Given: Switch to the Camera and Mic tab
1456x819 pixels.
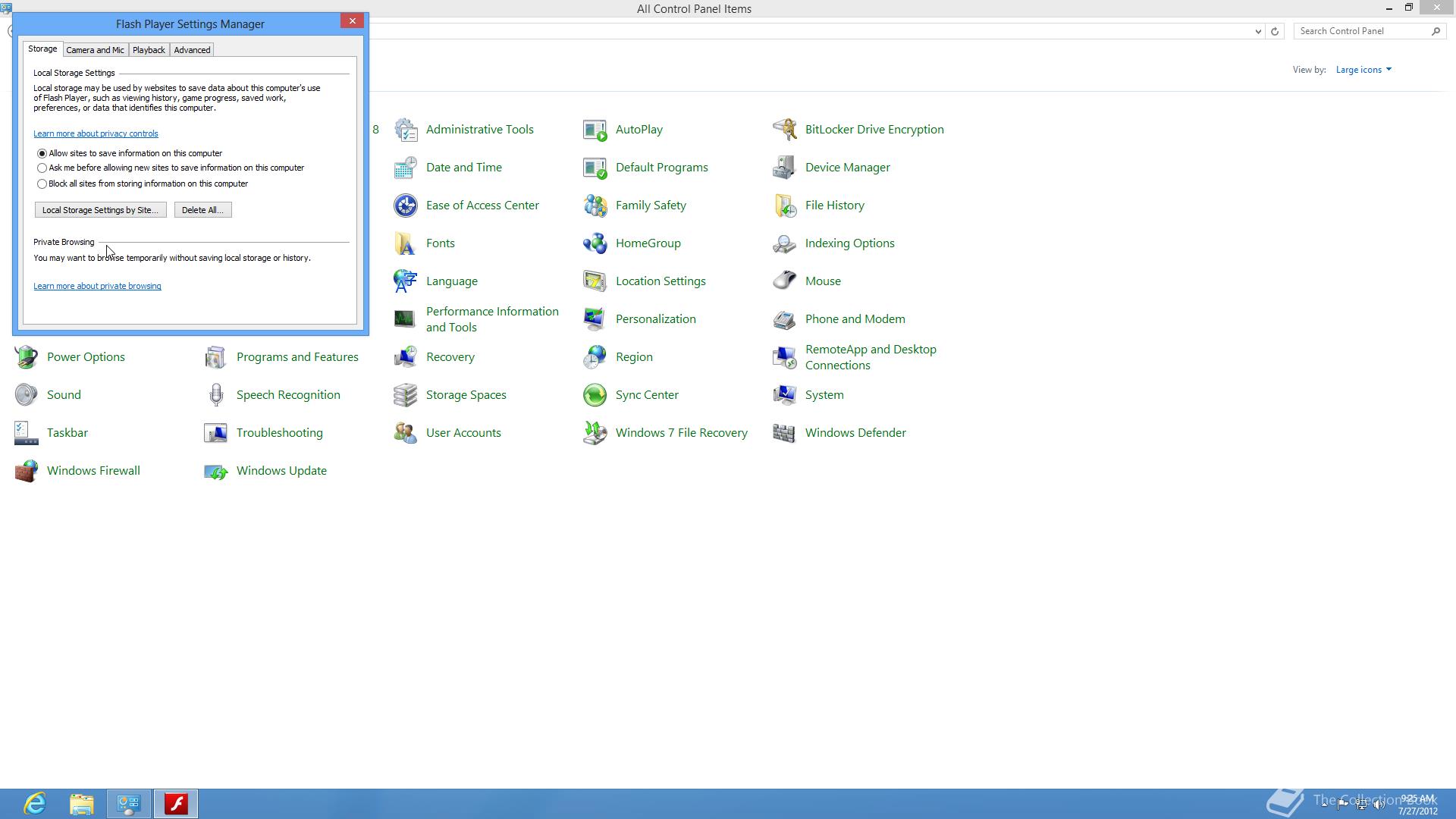Looking at the screenshot, I should (95, 50).
